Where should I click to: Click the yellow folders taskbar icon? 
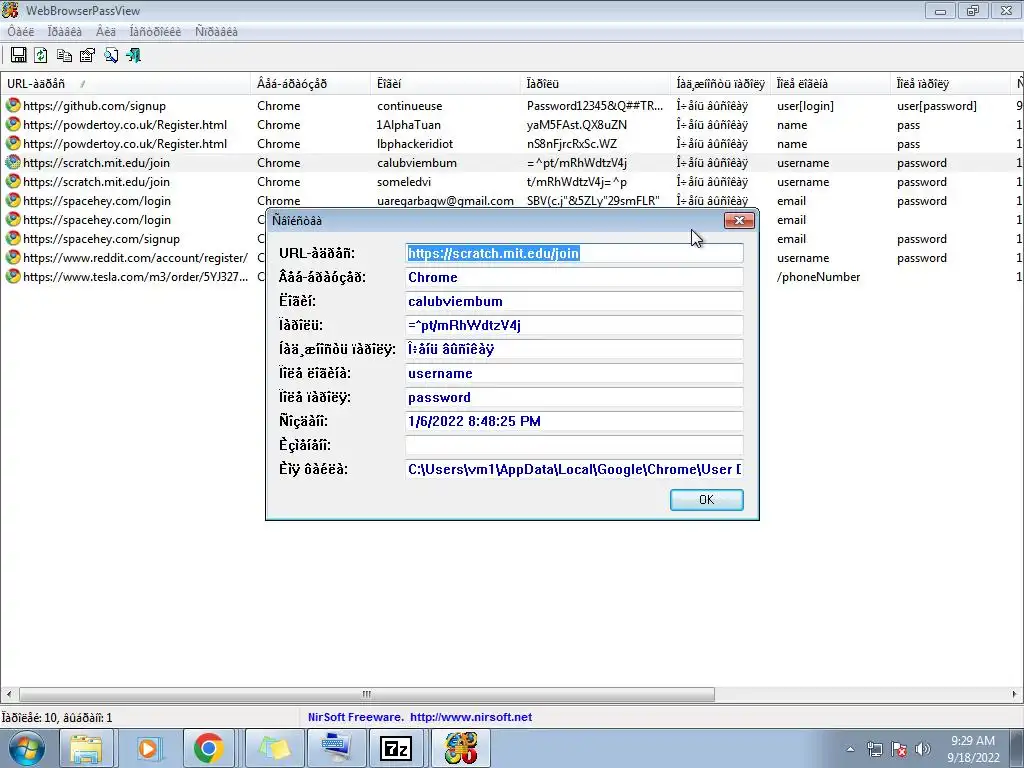(x=274, y=748)
